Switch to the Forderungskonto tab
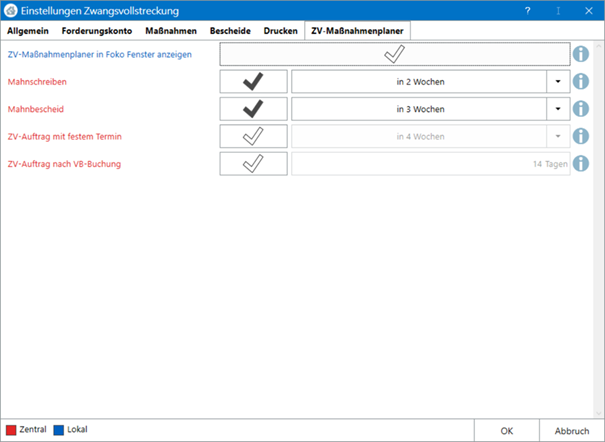Viewport: 605px width, 442px height. [96, 31]
